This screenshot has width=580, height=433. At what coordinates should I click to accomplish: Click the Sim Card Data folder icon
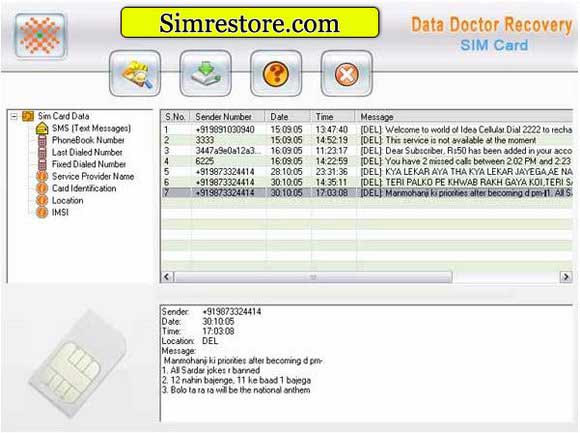point(28,116)
